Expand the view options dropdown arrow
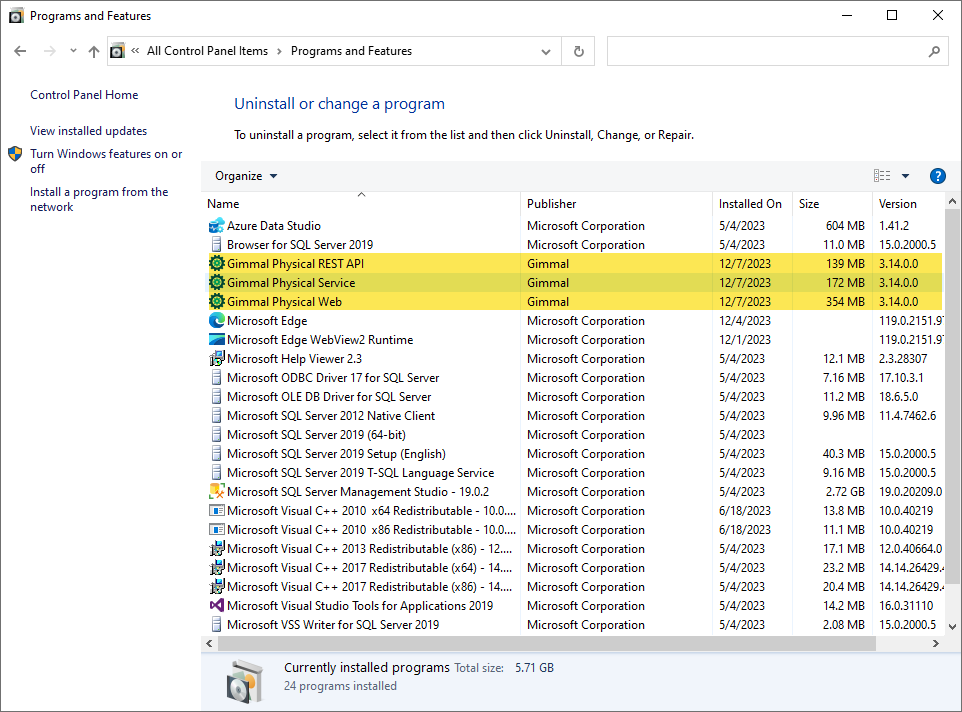Viewport: 962px width, 712px height. [x=905, y=176]
